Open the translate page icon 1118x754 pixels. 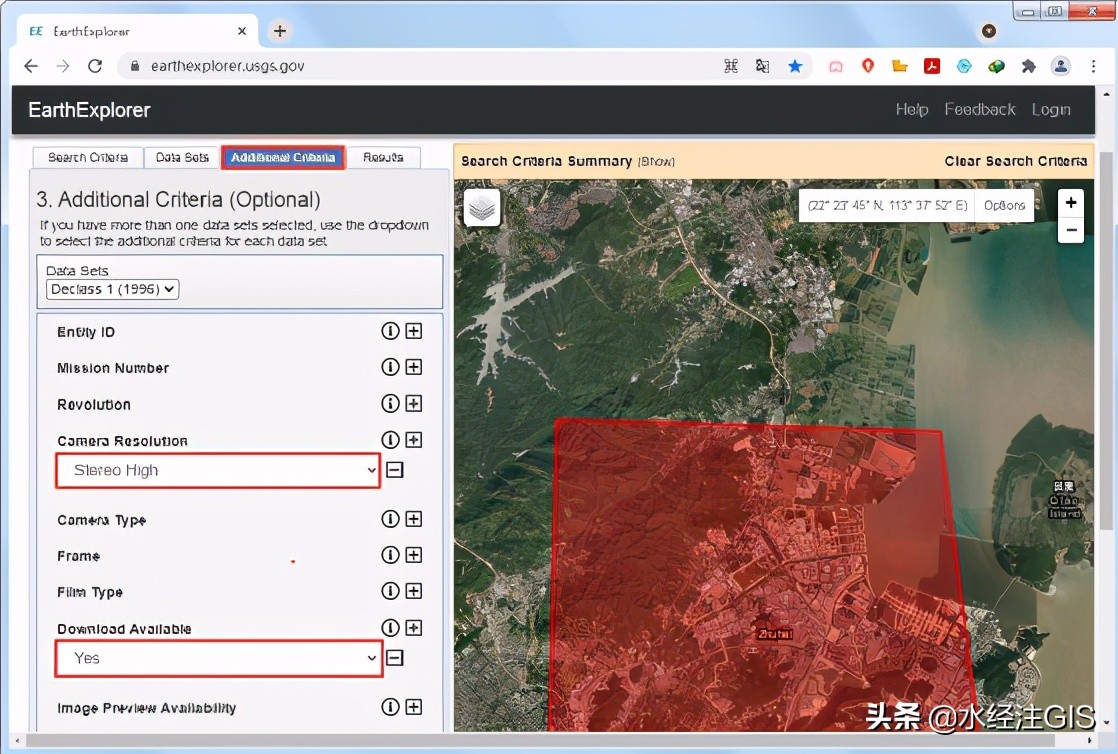[762, 66]
